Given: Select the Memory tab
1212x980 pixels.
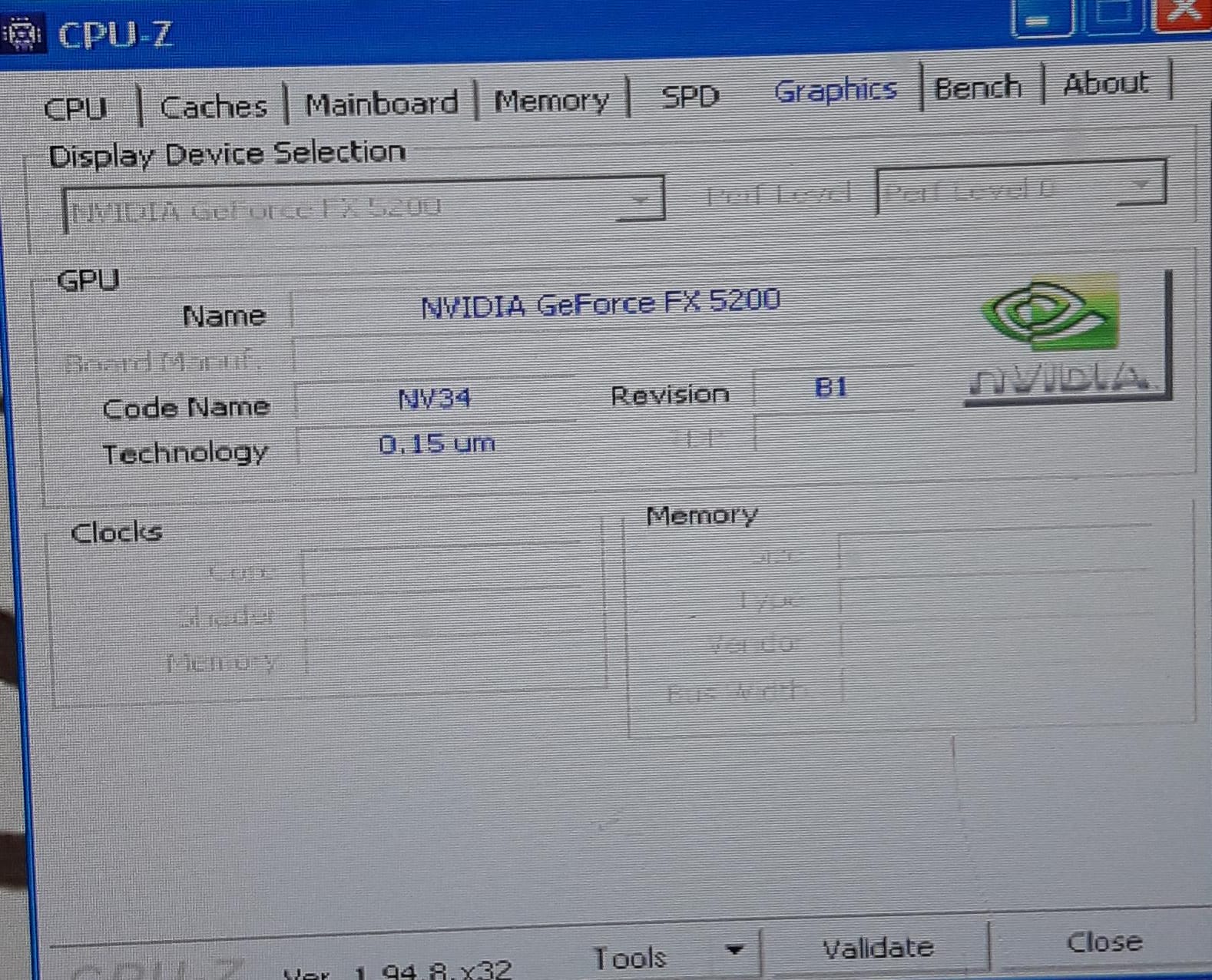Looking at the screenshot, I should tap(551, 100).
